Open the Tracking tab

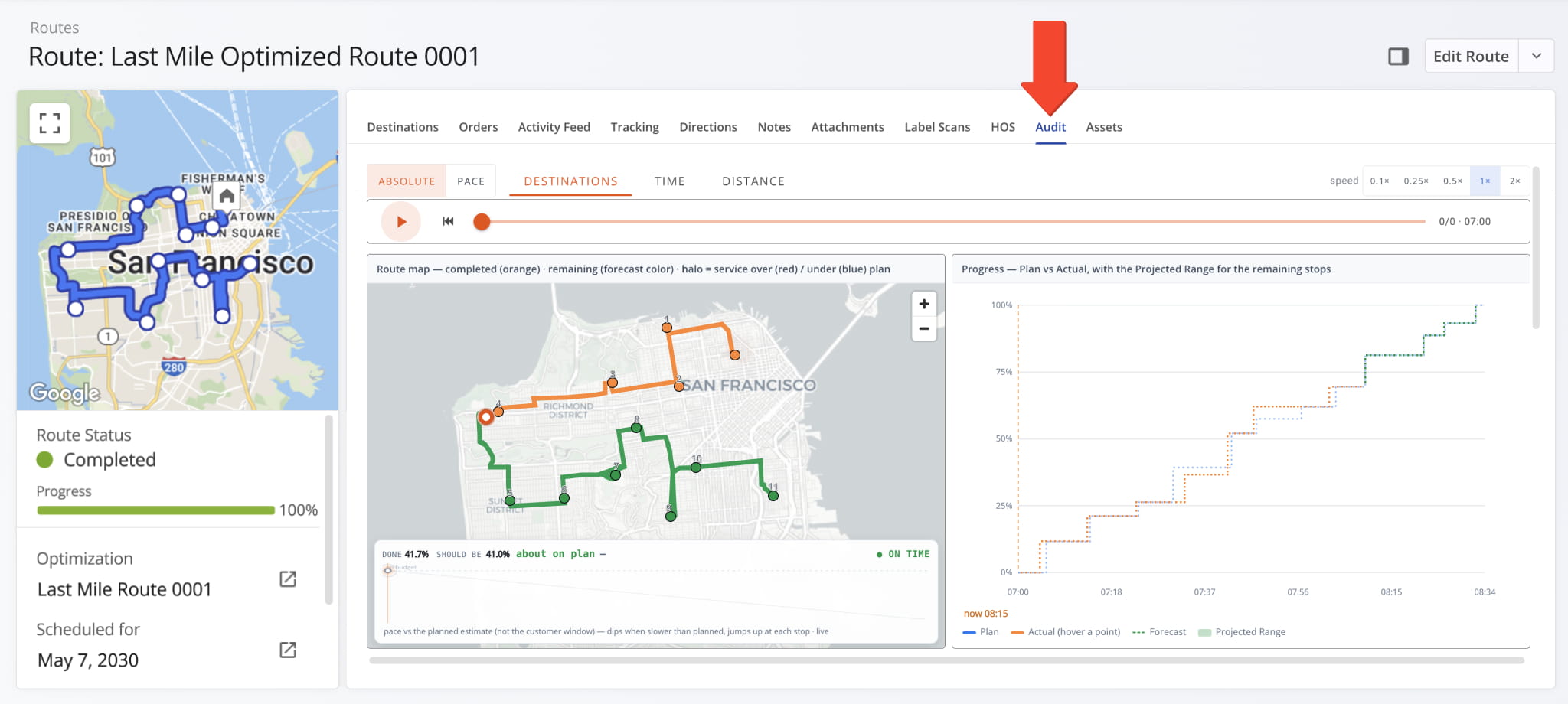pyautogui.click(x=635, y=127)
